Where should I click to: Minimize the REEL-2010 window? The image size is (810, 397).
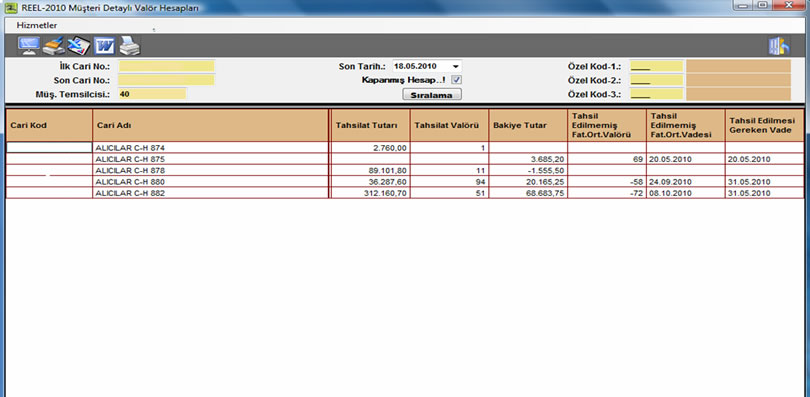(x=743, y=5)
